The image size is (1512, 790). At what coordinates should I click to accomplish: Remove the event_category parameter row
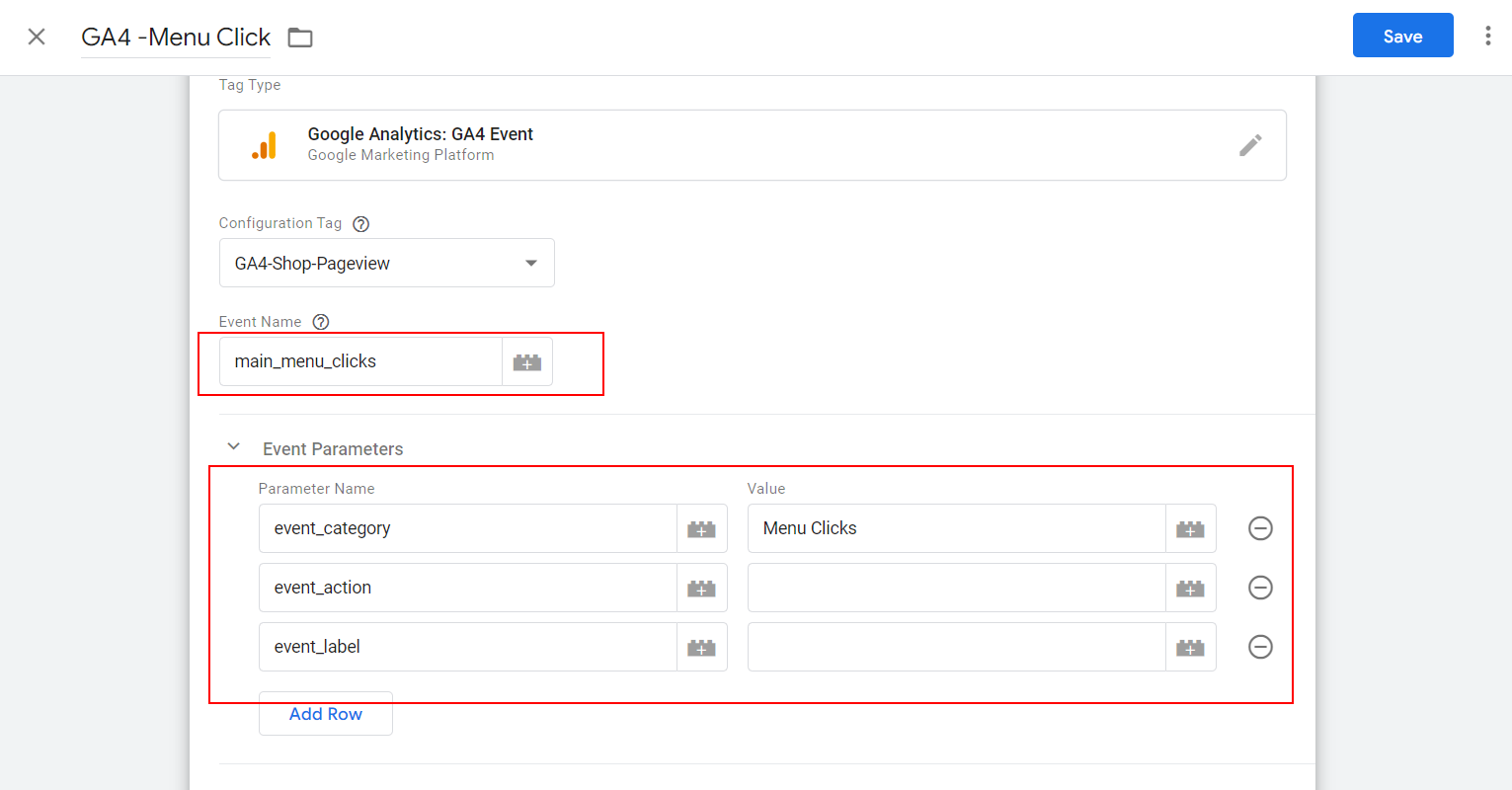[x=1260, y=528]
